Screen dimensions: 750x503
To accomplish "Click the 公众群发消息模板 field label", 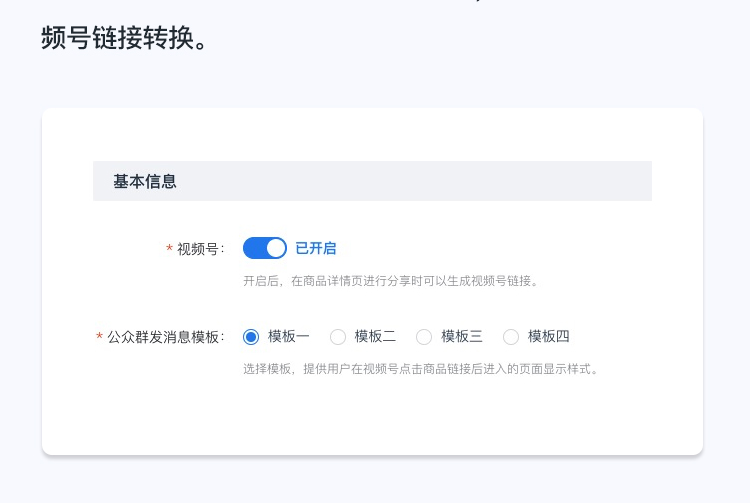I will tap(165, 337).
